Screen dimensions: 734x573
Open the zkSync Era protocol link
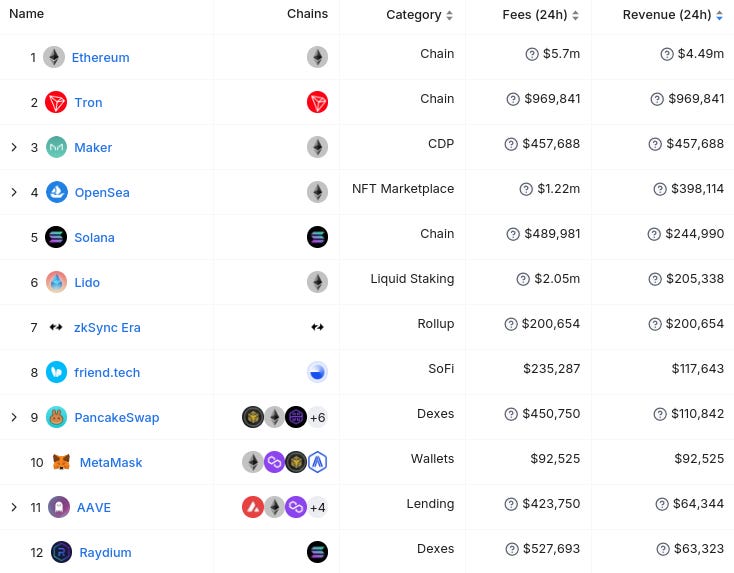point(107,328)
